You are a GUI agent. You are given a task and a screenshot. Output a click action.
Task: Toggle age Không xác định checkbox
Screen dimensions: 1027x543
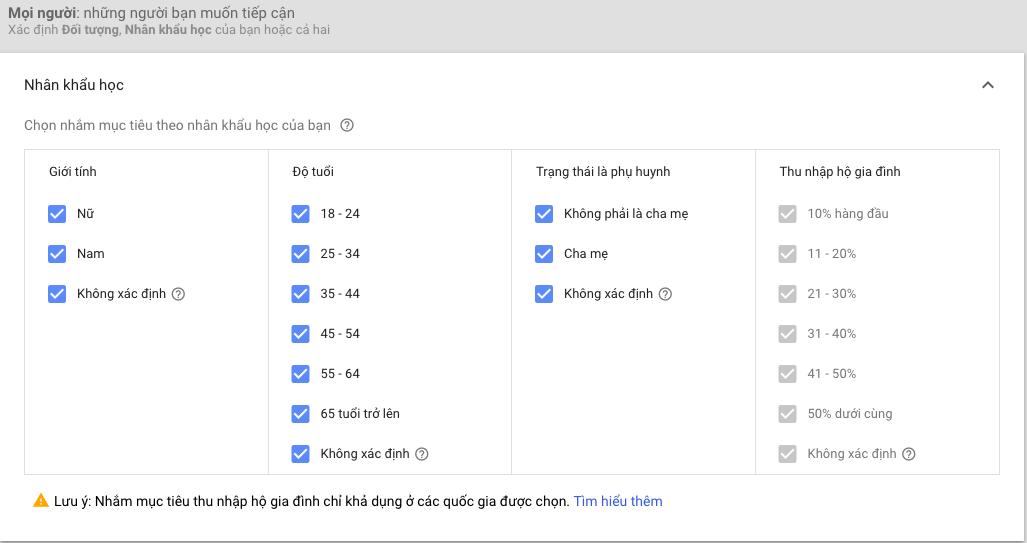coord(301,454)
